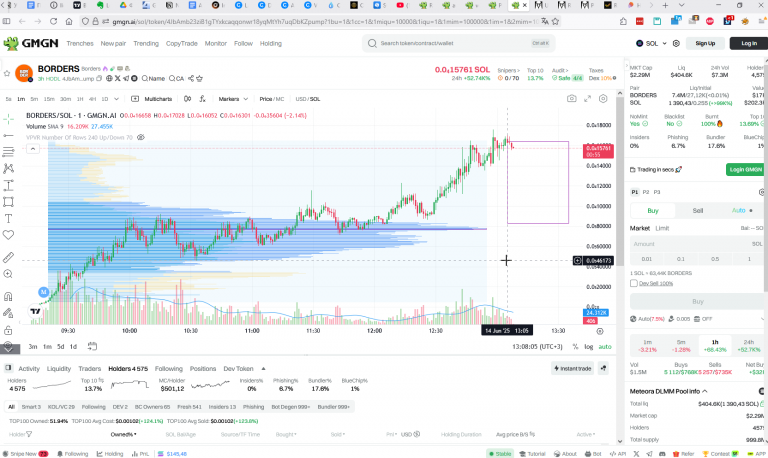Toggle USD / SOL denomination
Image resolution: width=768 pixels, height=458 pixels.
point(308,99)
